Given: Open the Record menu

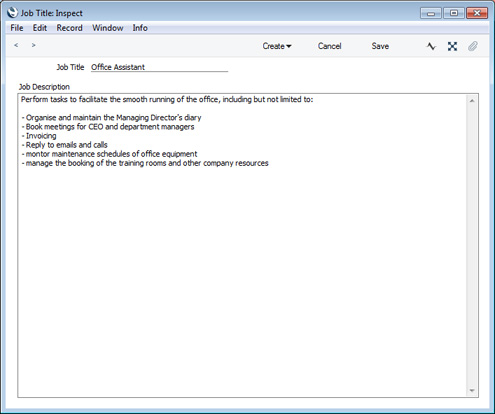Looking at the screenshot, I should coord(69,28).
